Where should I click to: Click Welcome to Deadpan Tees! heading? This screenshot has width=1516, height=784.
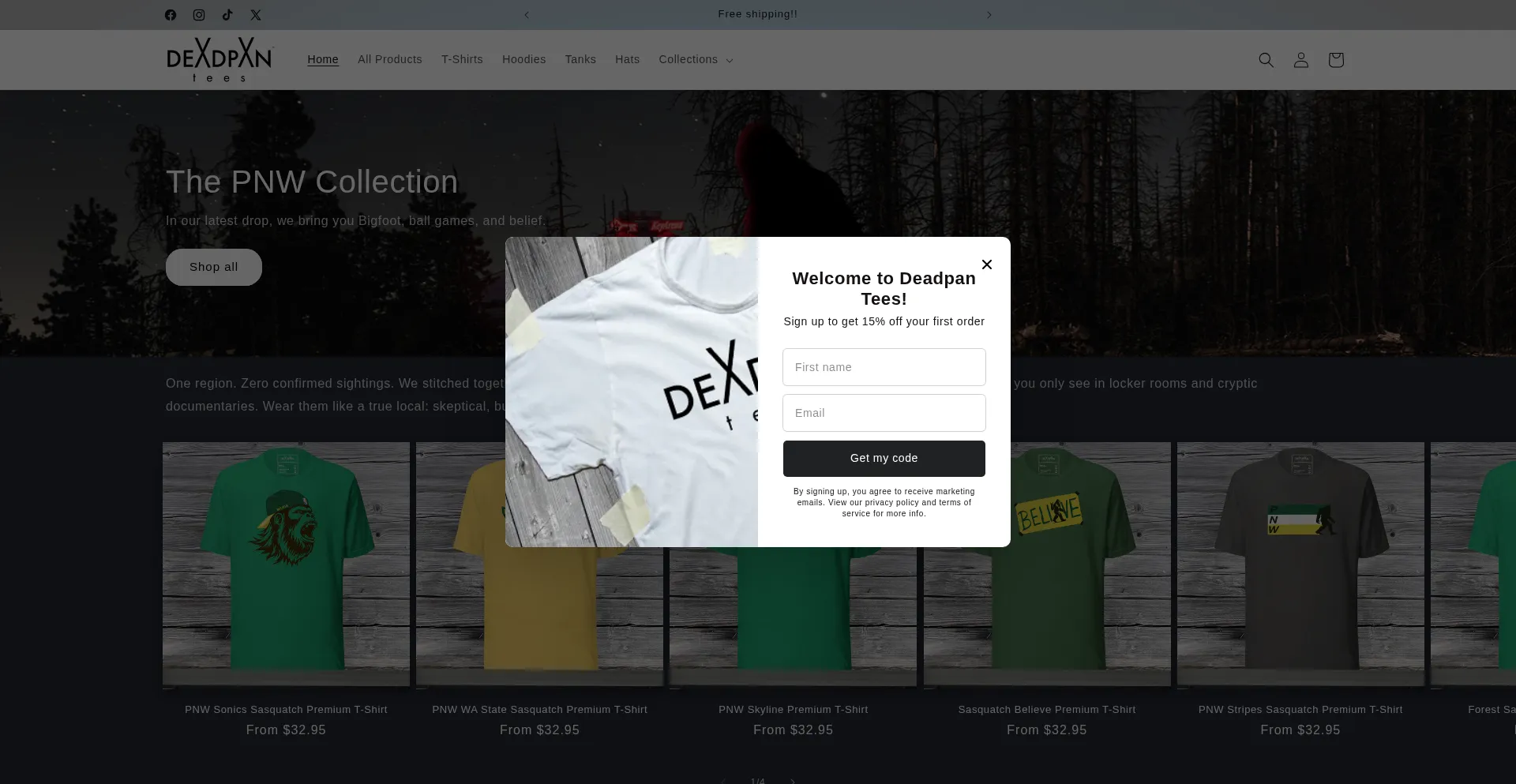[x=884, y=289]
